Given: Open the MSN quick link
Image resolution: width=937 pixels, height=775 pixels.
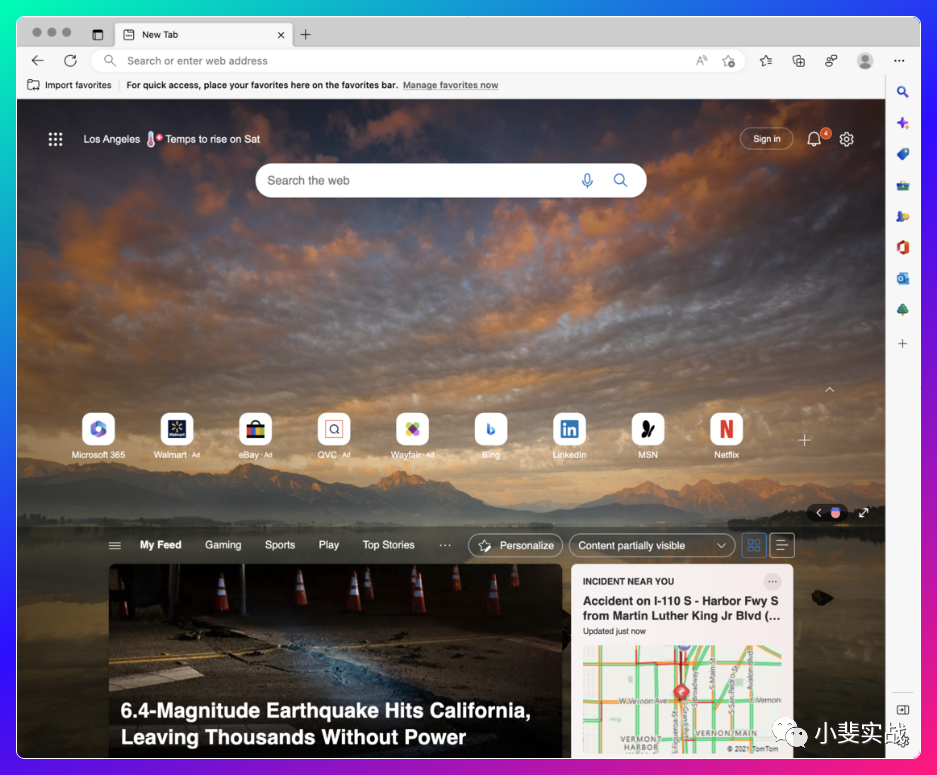Looking at the screenshot, I should click(x=648, y=436).
